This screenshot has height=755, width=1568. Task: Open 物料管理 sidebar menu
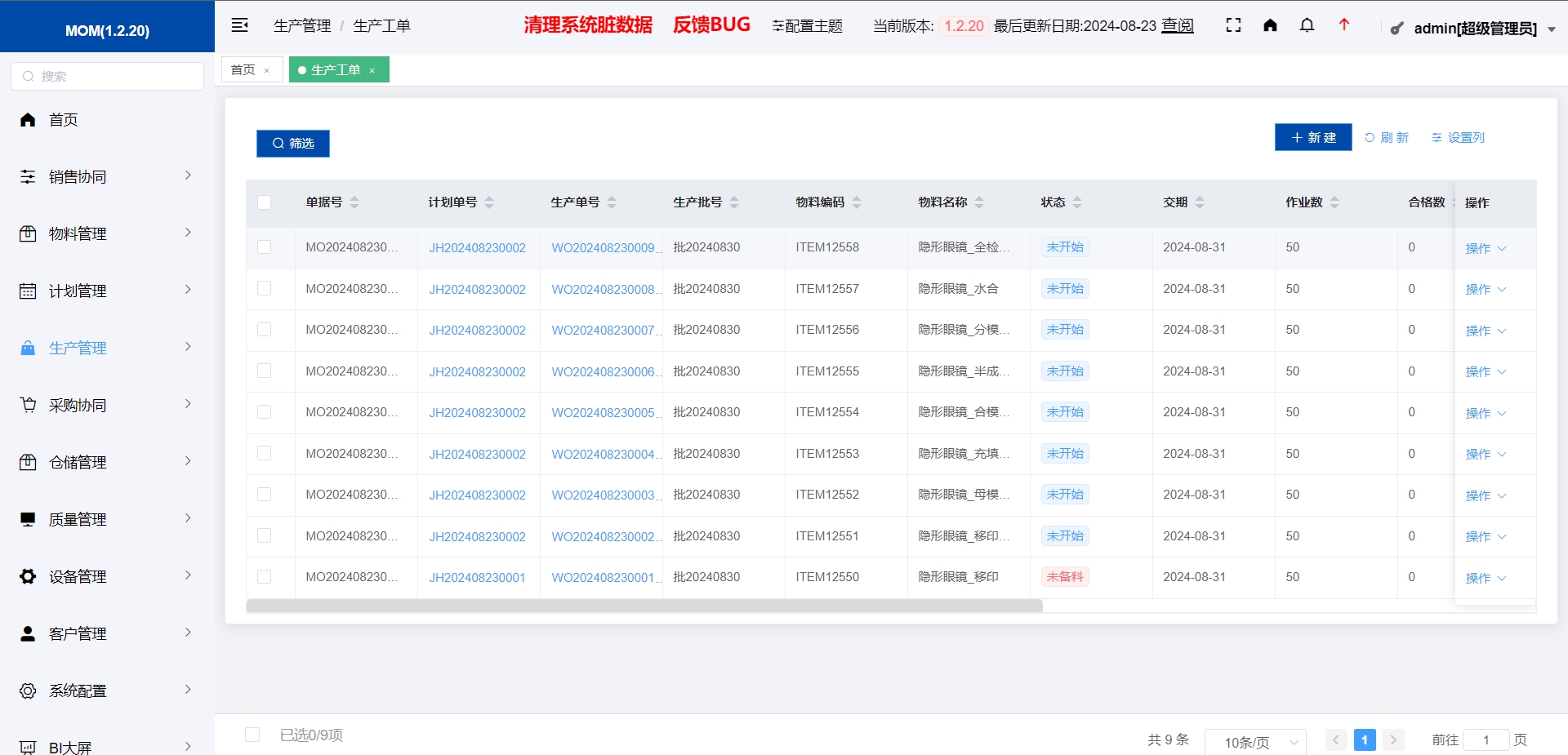tap(107, 234)
